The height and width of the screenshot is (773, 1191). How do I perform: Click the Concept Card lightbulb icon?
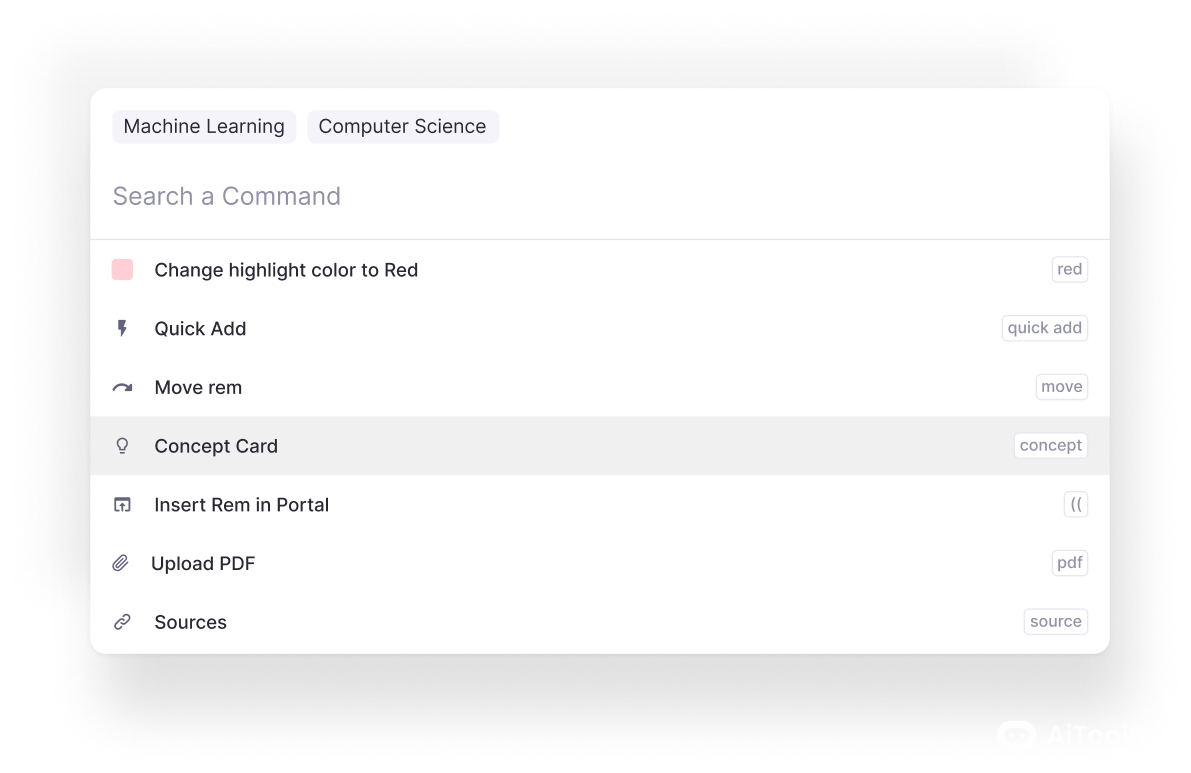[122, 446]
